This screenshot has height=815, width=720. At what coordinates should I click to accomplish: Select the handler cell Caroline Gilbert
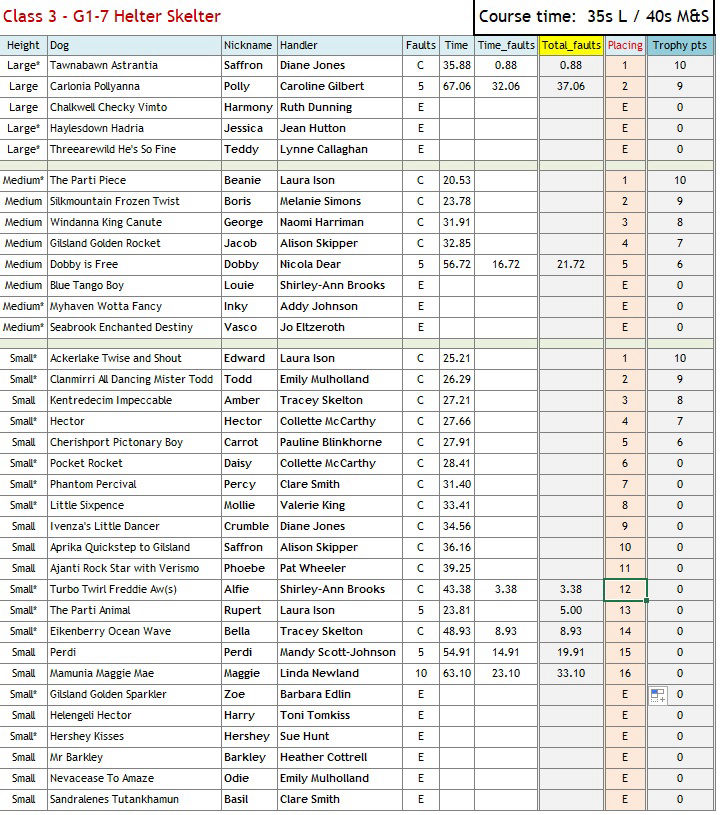coord(339,86)
